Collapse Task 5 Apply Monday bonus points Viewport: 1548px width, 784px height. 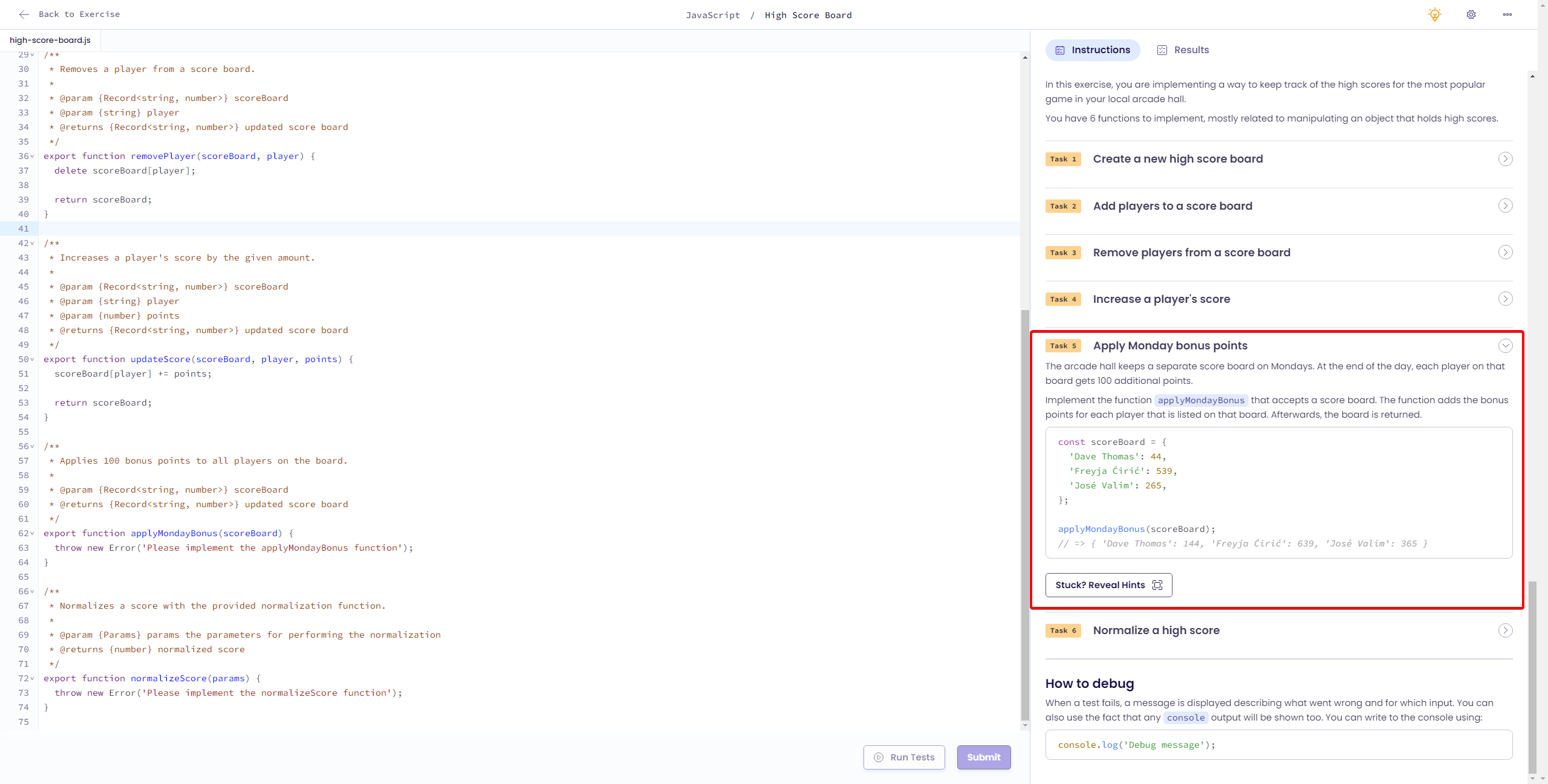click(1505, 346)
